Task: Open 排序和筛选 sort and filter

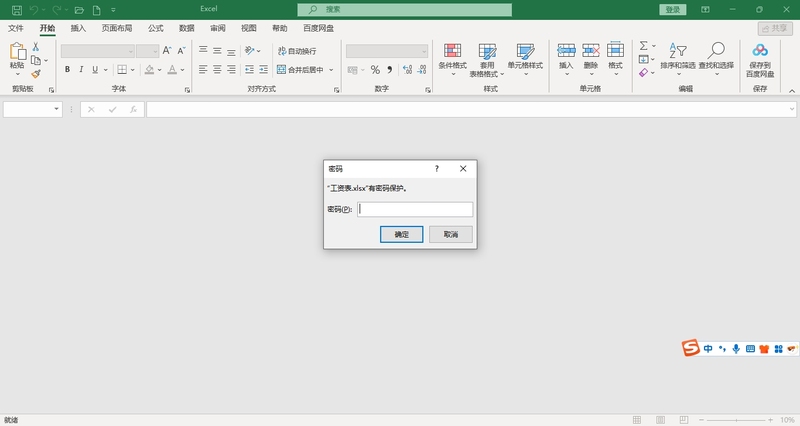Action: (x=678, y=60)
